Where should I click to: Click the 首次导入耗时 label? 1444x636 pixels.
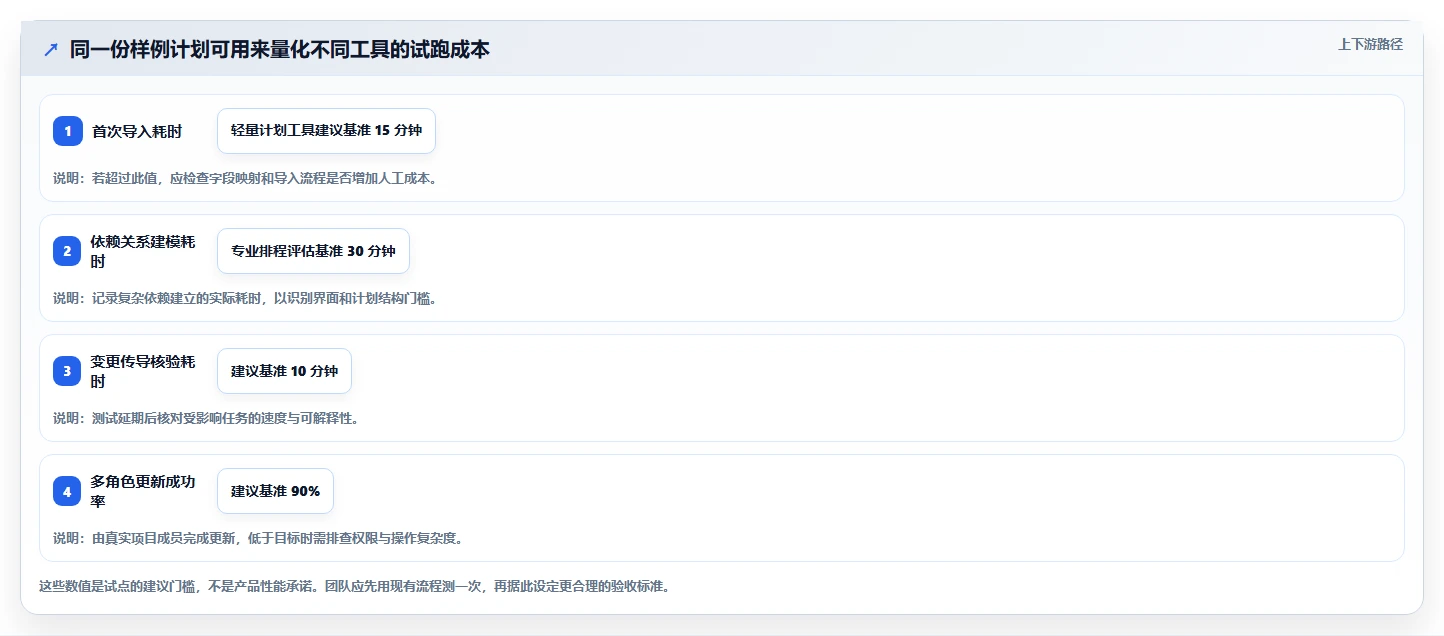(137, 131)
